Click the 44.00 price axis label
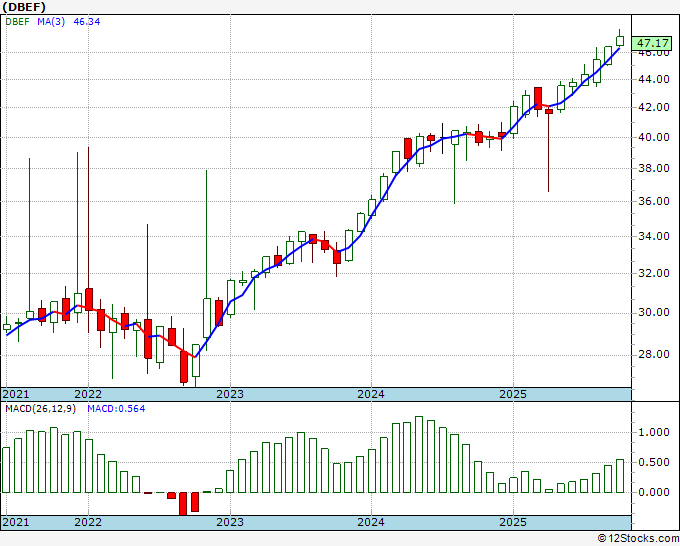 click(654, 79)
